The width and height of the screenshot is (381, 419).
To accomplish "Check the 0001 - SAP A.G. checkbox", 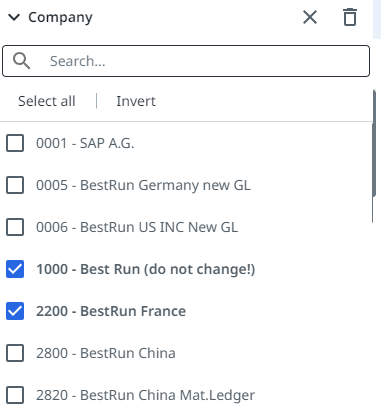I will click(x=15, y=143).
